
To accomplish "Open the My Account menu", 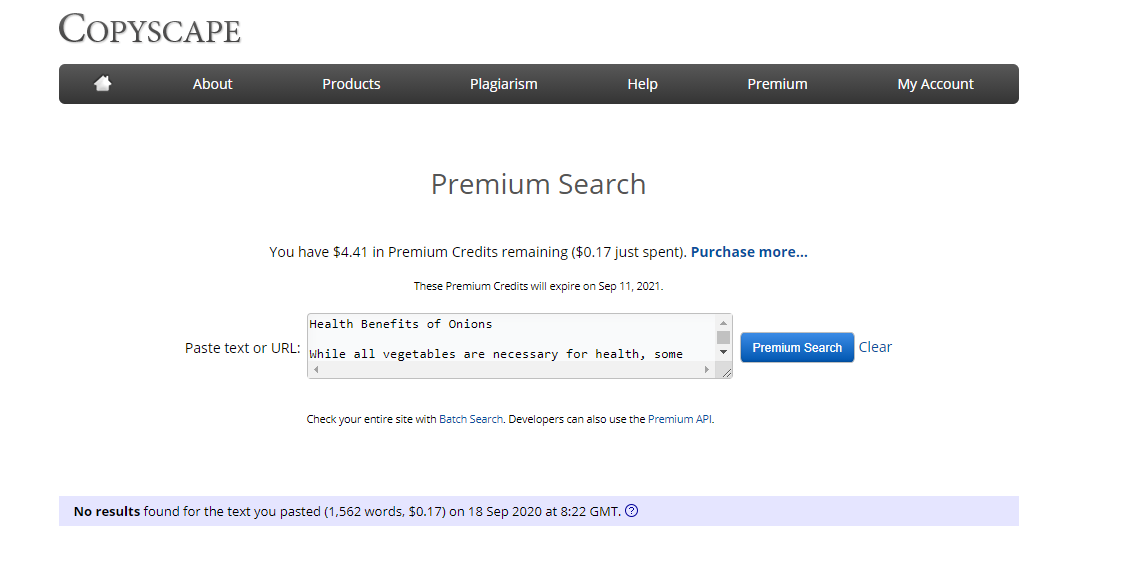I will (935, 84).
